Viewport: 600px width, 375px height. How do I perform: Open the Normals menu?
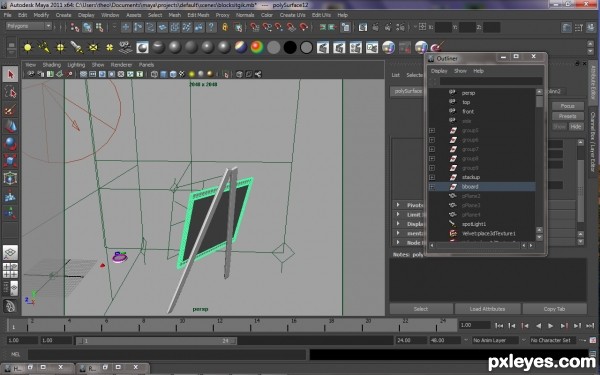point(245,15)
